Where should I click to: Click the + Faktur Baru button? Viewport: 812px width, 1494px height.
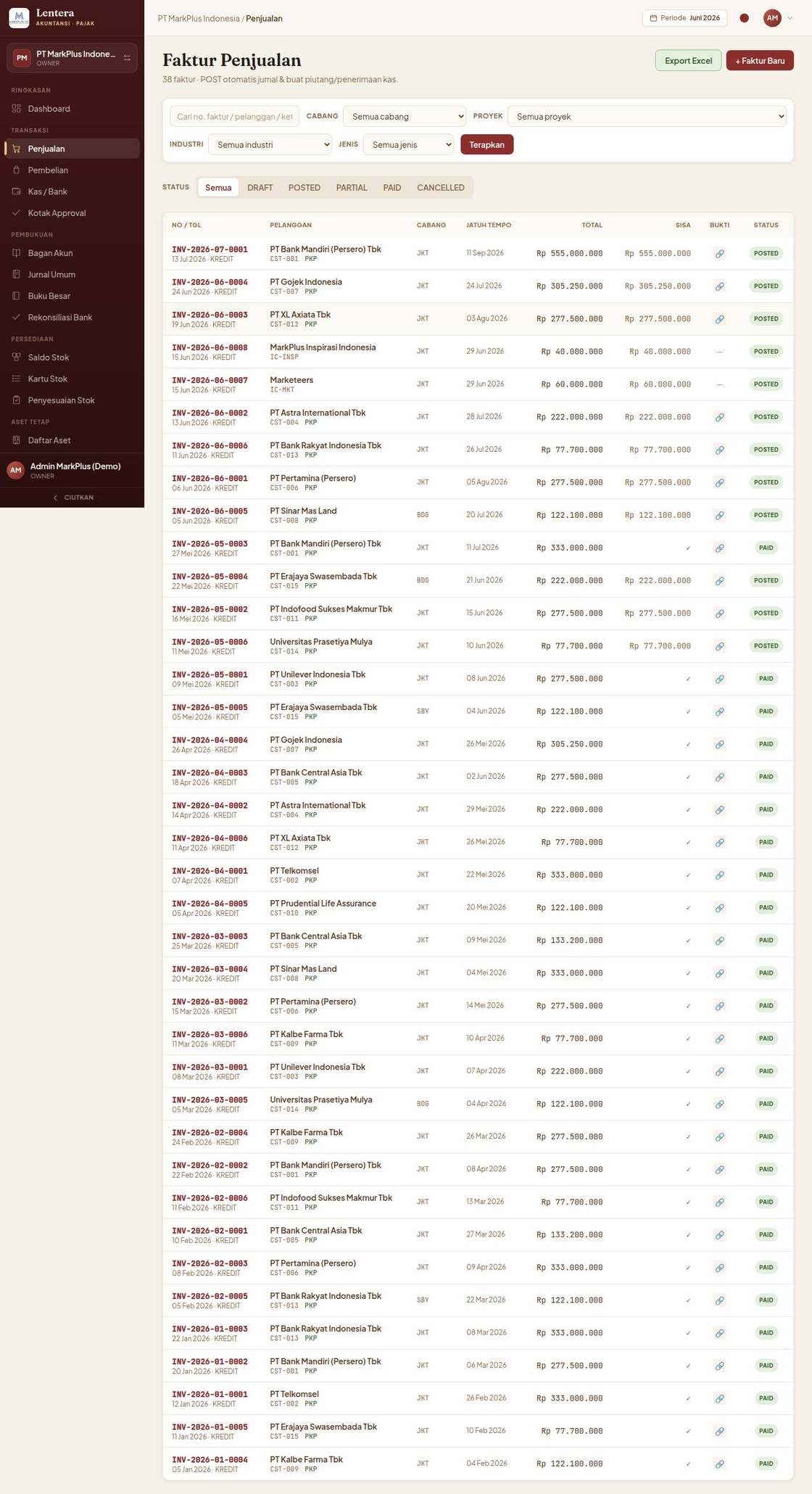pyautogui.click(x=760, y=60)
